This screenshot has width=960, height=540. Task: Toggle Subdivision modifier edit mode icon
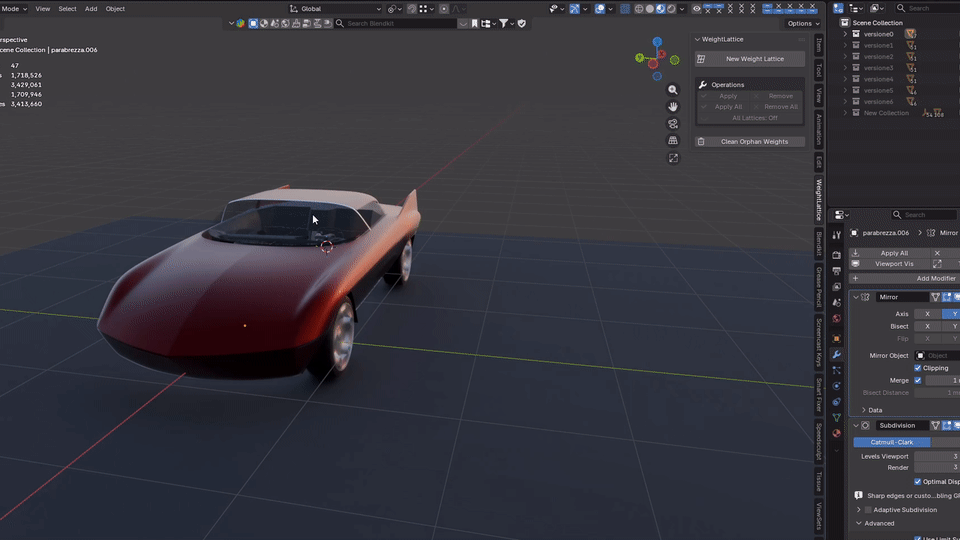pyautogui.click(x=947, y=426)
